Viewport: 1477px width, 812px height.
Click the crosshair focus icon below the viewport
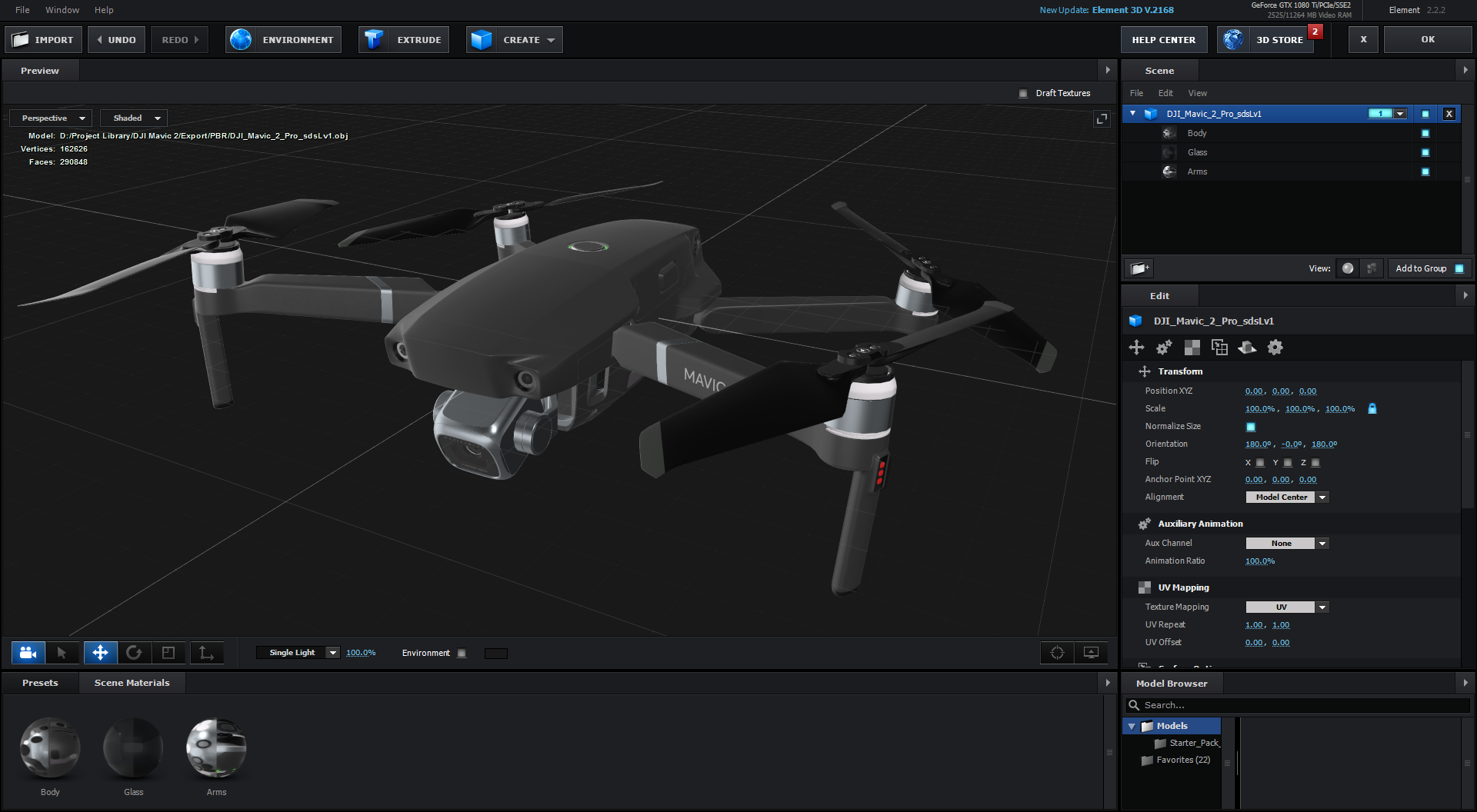(x=1058, y=653)
